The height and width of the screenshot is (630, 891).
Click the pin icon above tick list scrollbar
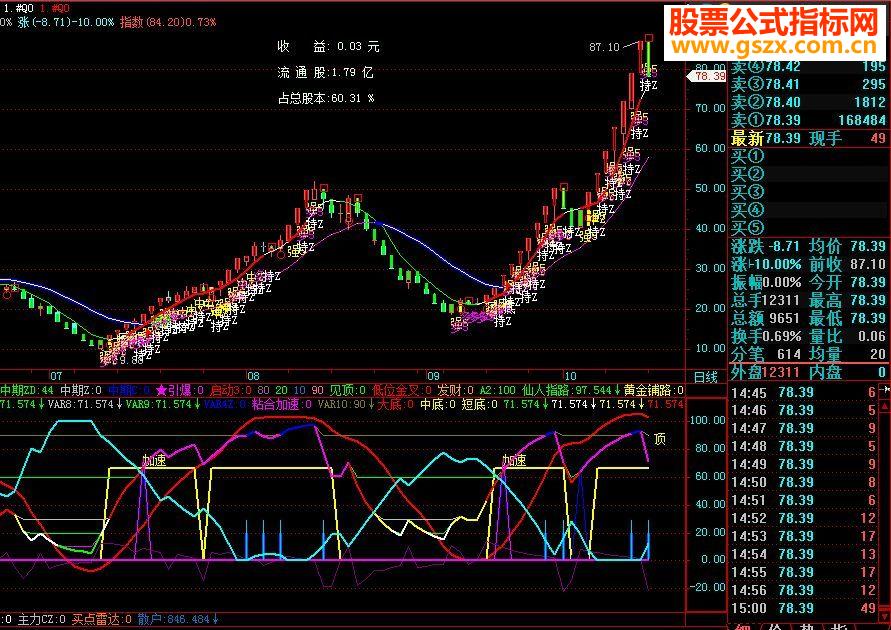pos(885,390)
